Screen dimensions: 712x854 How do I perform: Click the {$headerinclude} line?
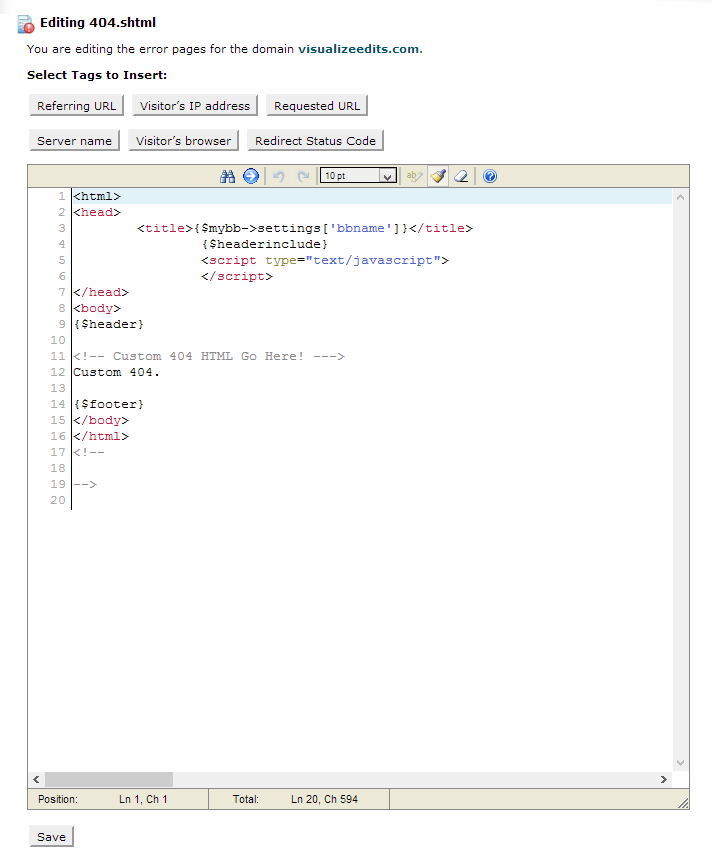pos(265,244)
